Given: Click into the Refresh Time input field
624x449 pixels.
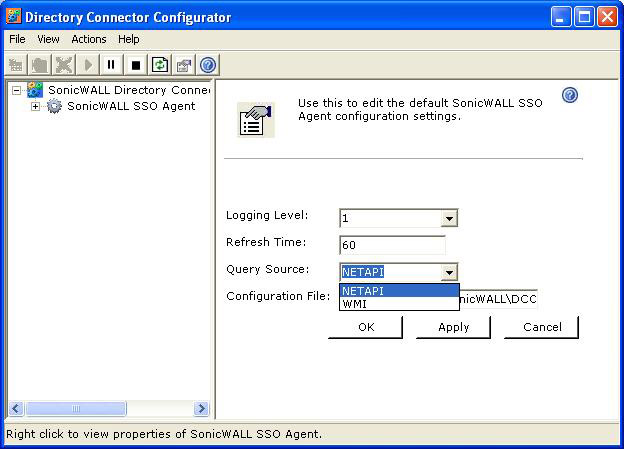Looking at the screenshot, I should click(x=391, y=245).
